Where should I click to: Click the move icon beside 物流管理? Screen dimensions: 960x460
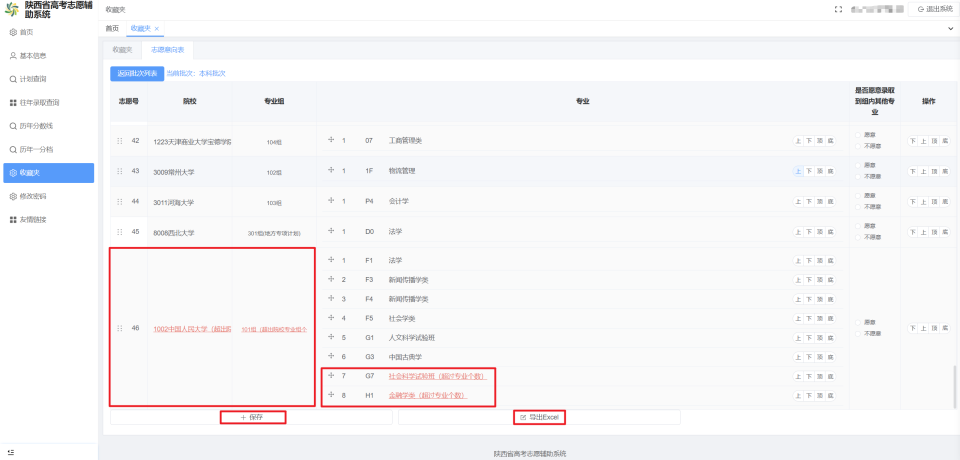(x=331, y=170)
